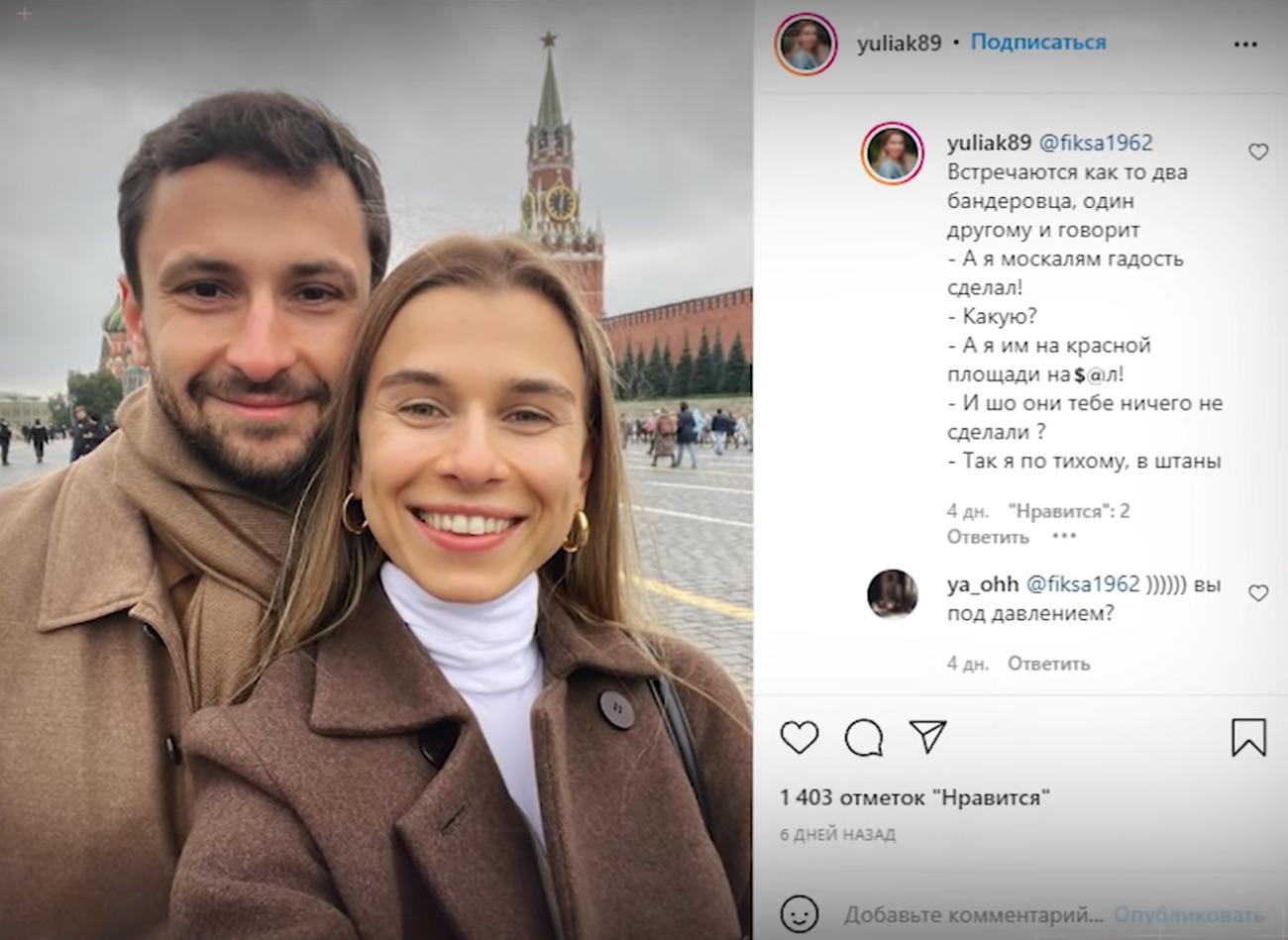
Task: Like ya_ohh's comment heart
Action: coord(1258,592)
